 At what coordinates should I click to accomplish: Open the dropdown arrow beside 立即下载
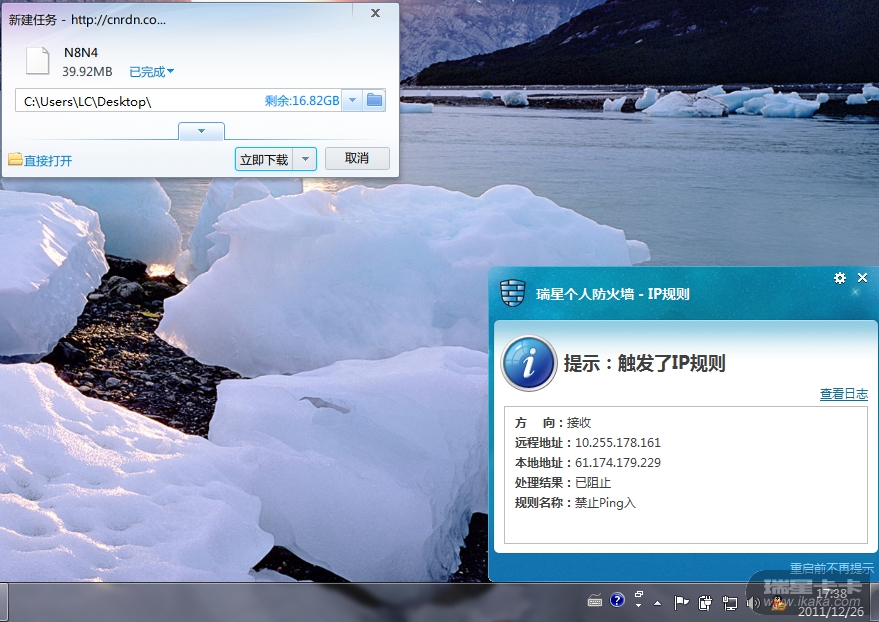pyautogui.click(x=305, y=160)
